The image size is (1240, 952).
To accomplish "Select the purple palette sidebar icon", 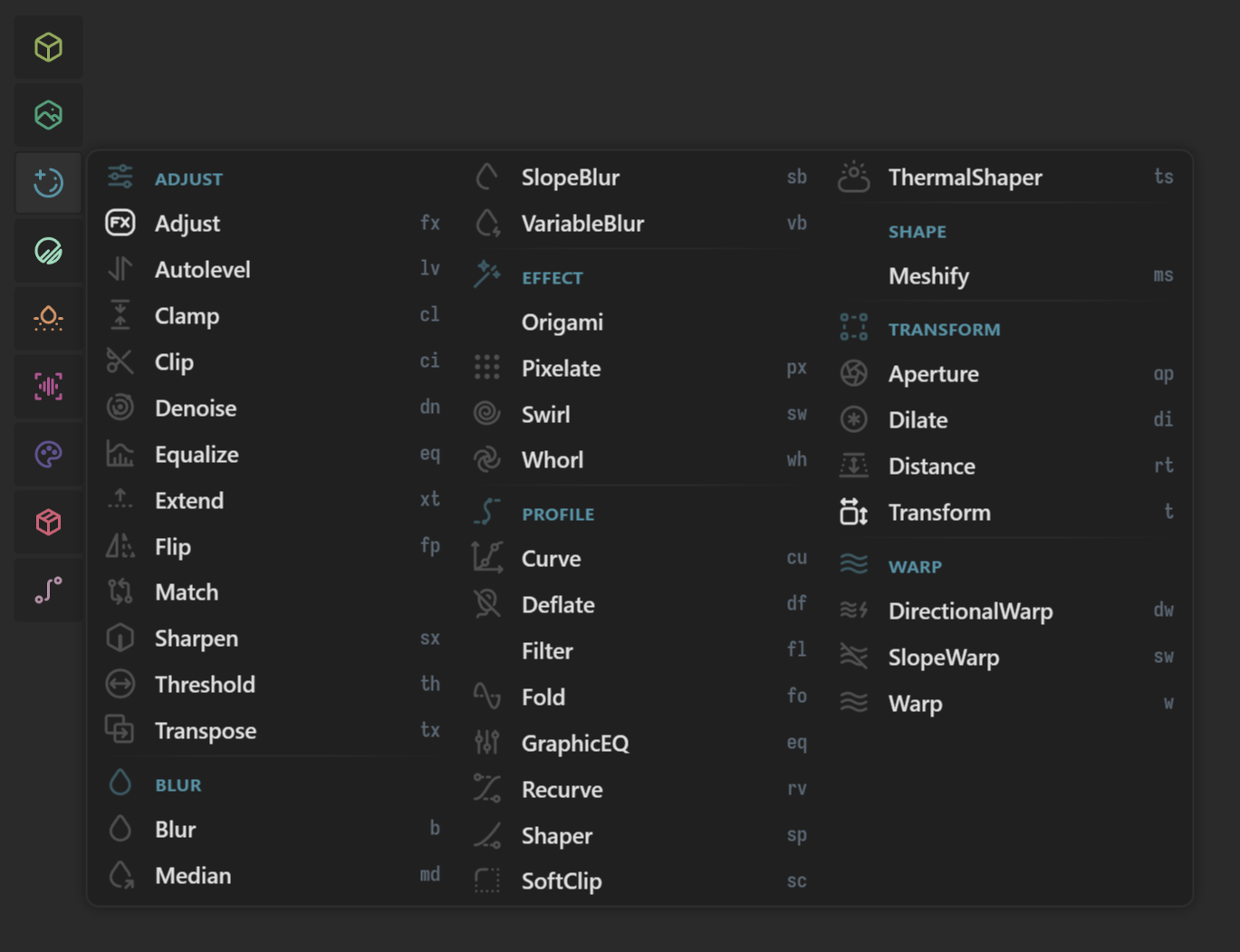I will (x=48, y=454).
